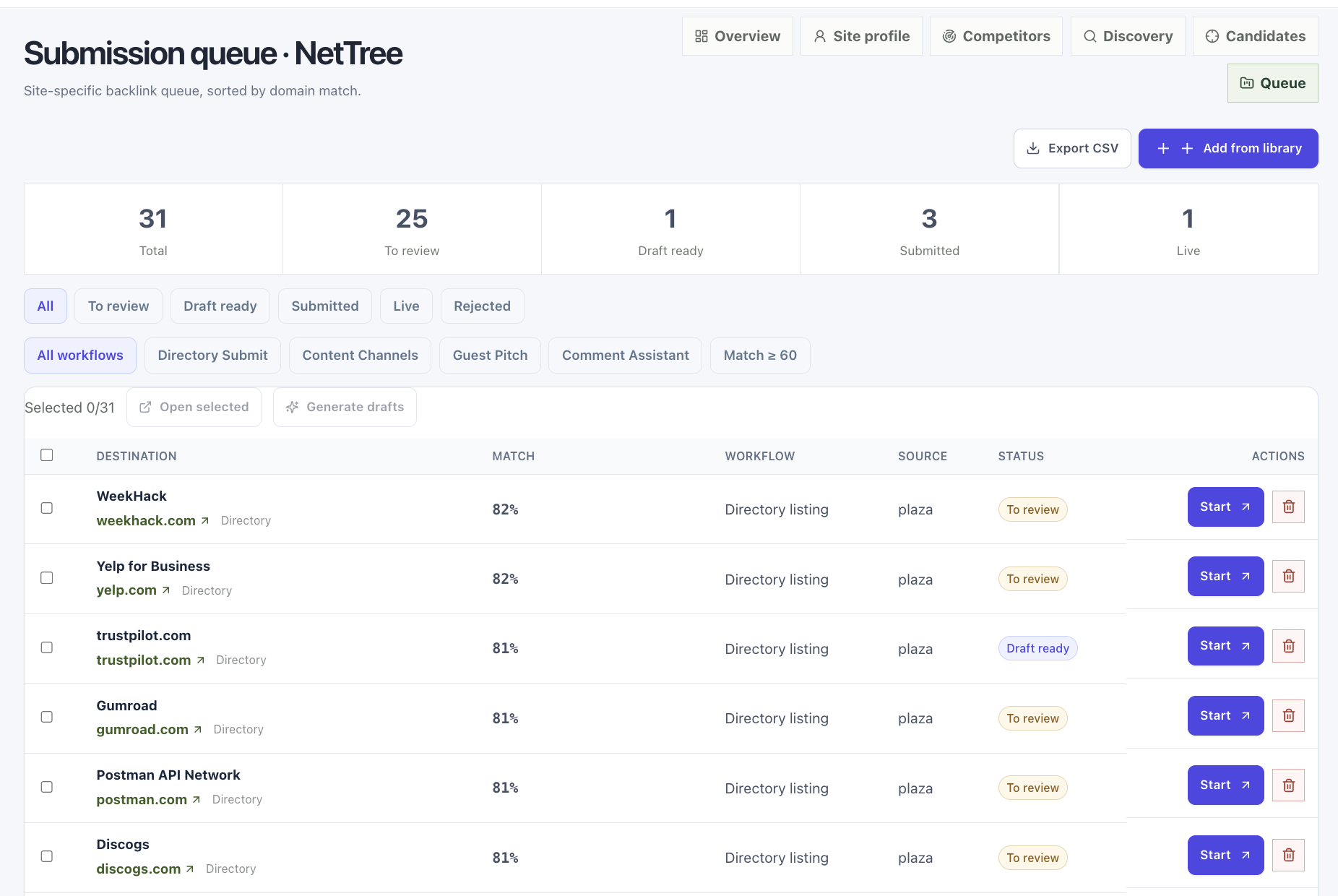Filter the queue by Submitted status
The width and height of the screenshot is (1338, 896).
[325, 306]
